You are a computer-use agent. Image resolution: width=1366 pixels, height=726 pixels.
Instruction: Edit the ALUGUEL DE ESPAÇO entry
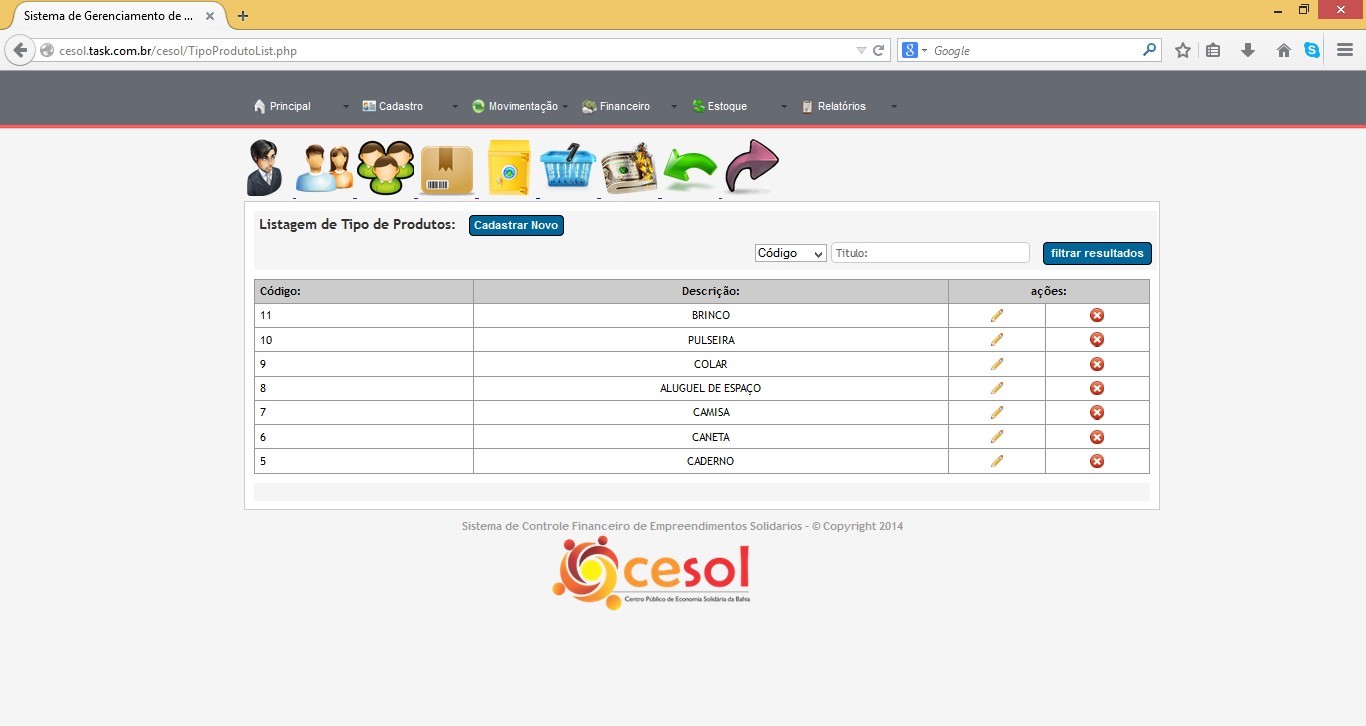(x=997, y=388)
